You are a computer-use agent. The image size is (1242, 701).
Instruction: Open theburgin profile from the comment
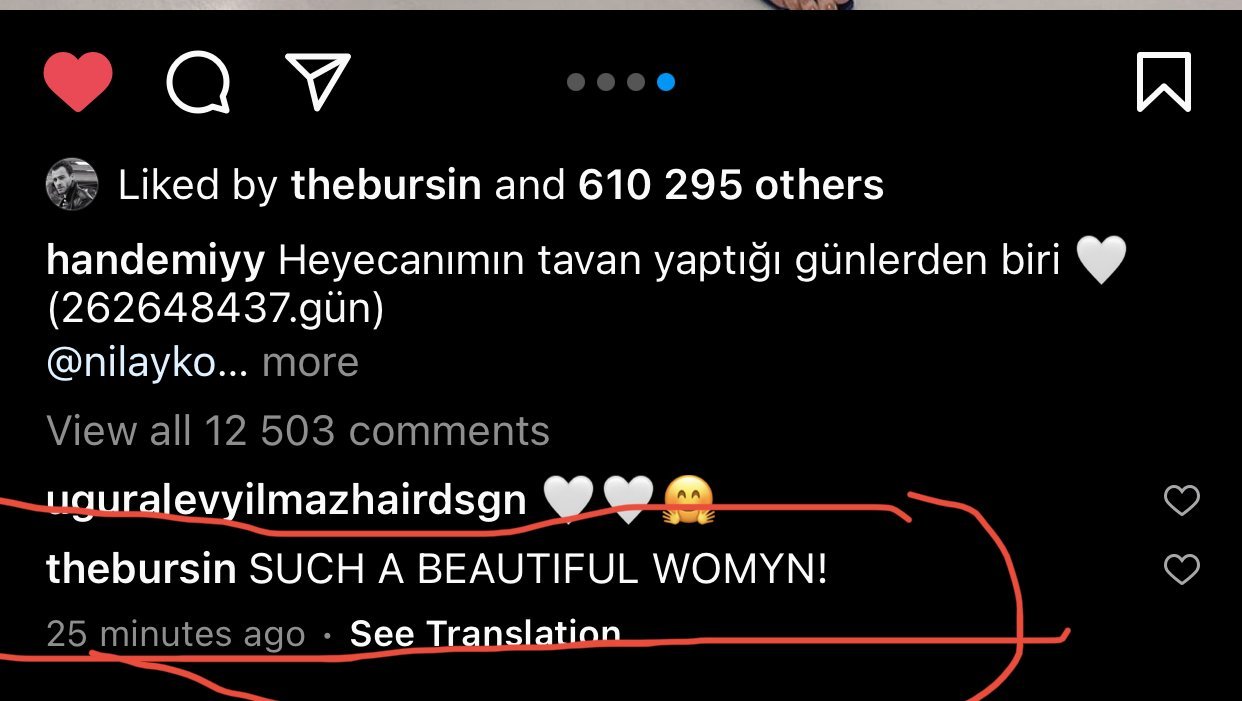[x=141, y=570]
